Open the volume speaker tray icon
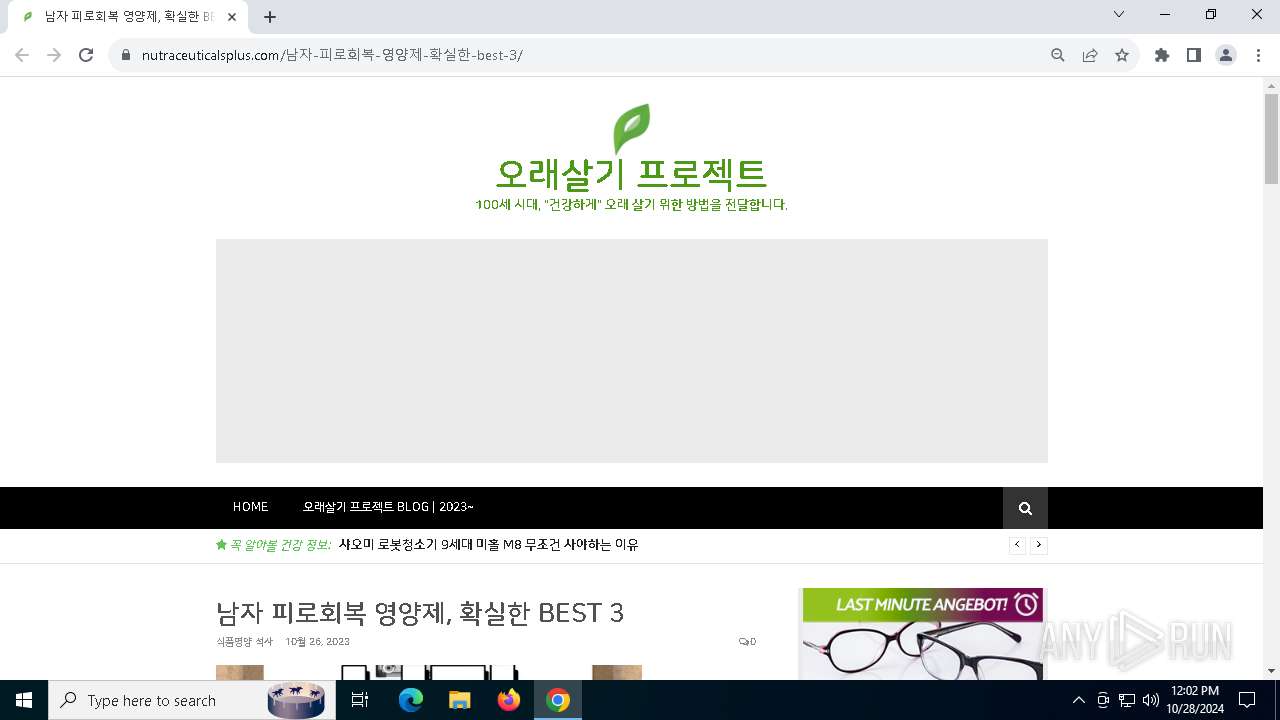The image size is (1280, 720). click(x=1151, y=700)
